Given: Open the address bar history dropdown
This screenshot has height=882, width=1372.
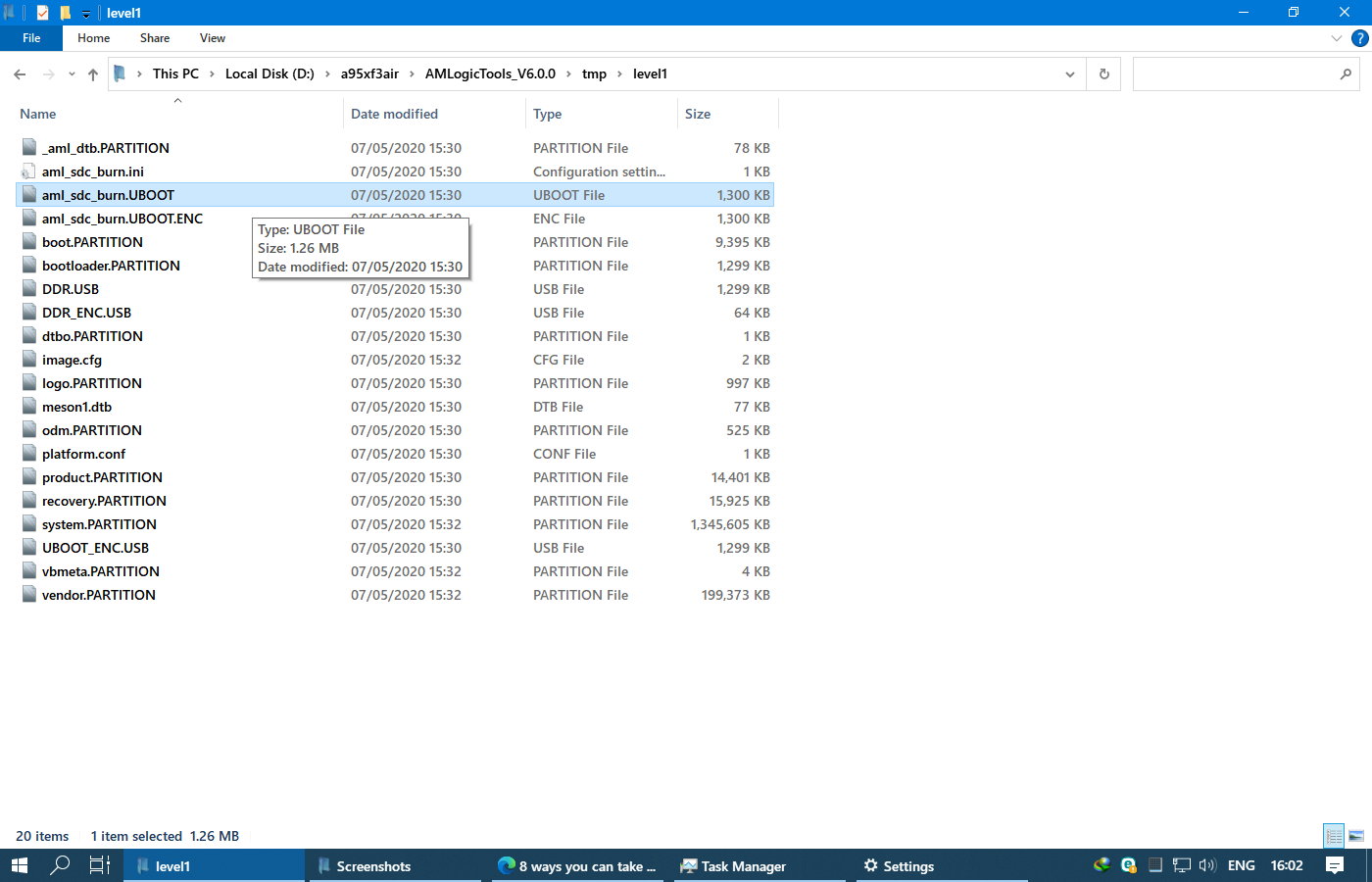Looking at the screenshot, I should (x=1069, y=74).
